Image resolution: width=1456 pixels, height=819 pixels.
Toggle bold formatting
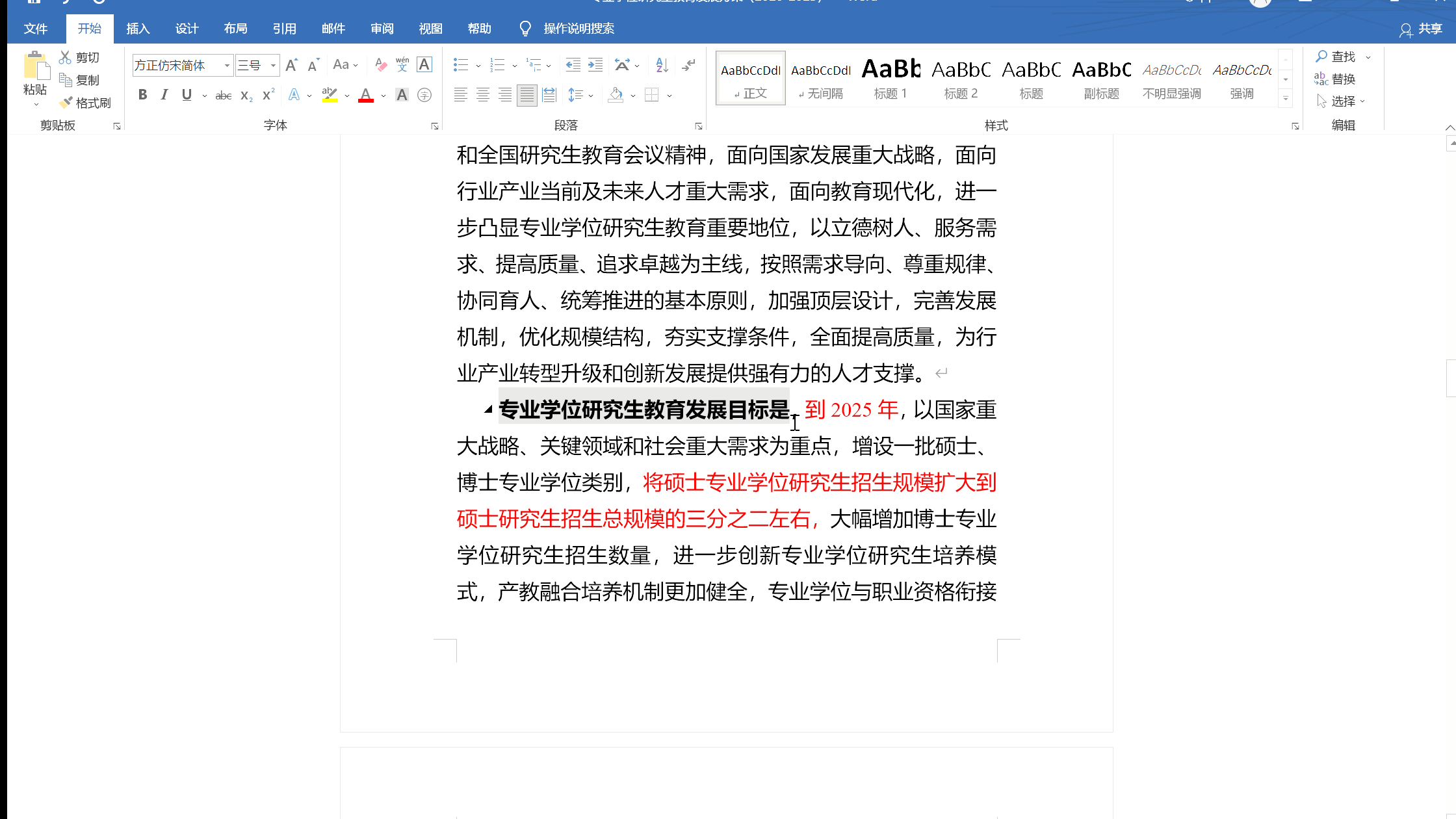(142, 95)
